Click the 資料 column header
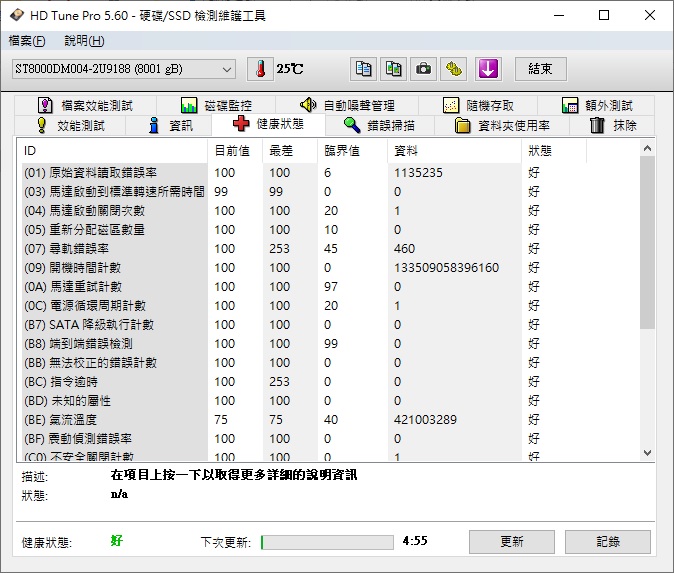The image size is (674, 573). [x=454, y=151]
